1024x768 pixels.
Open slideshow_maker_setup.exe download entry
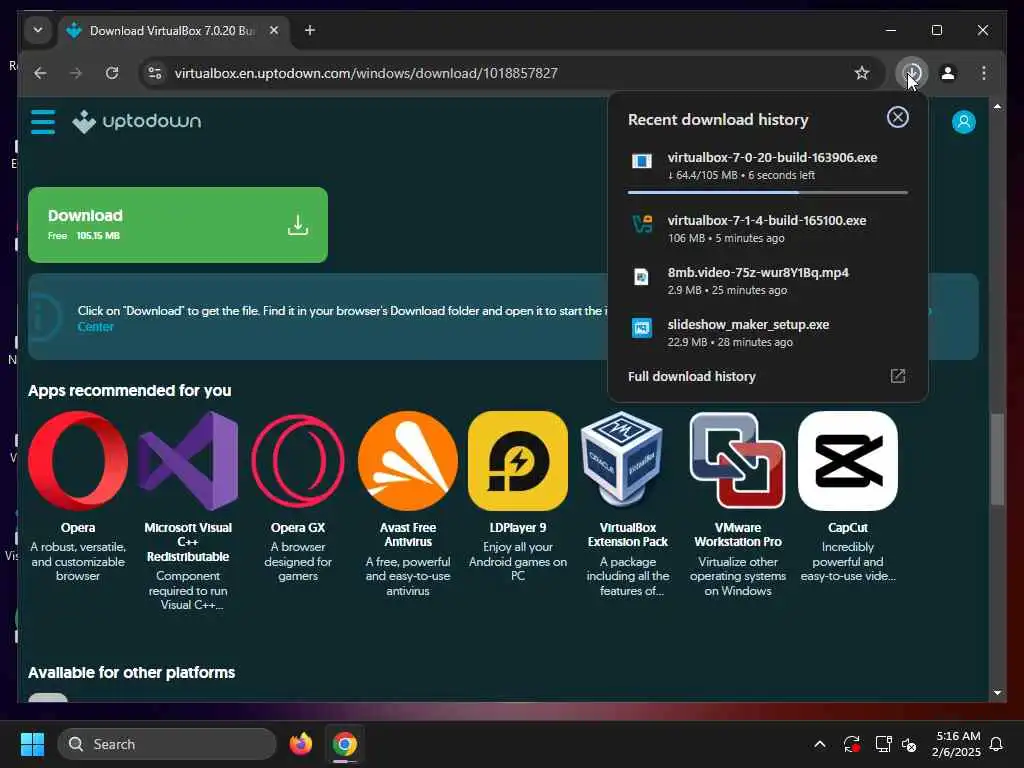point(767,333)
